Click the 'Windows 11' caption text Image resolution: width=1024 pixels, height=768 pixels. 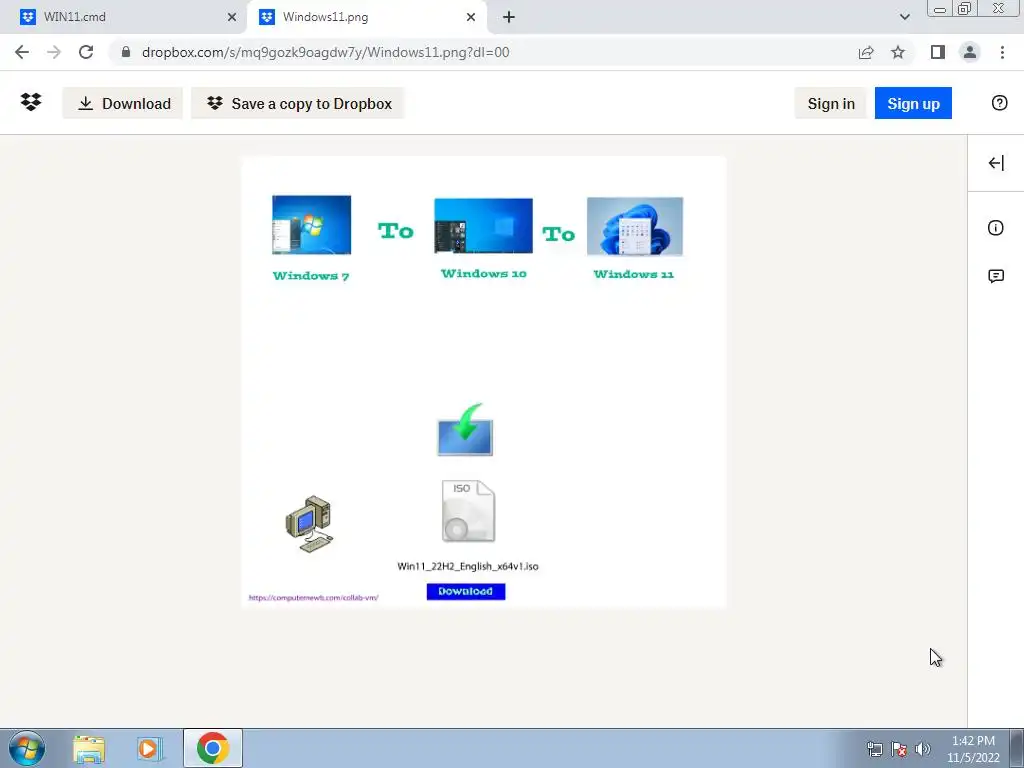tap(633, 274)
